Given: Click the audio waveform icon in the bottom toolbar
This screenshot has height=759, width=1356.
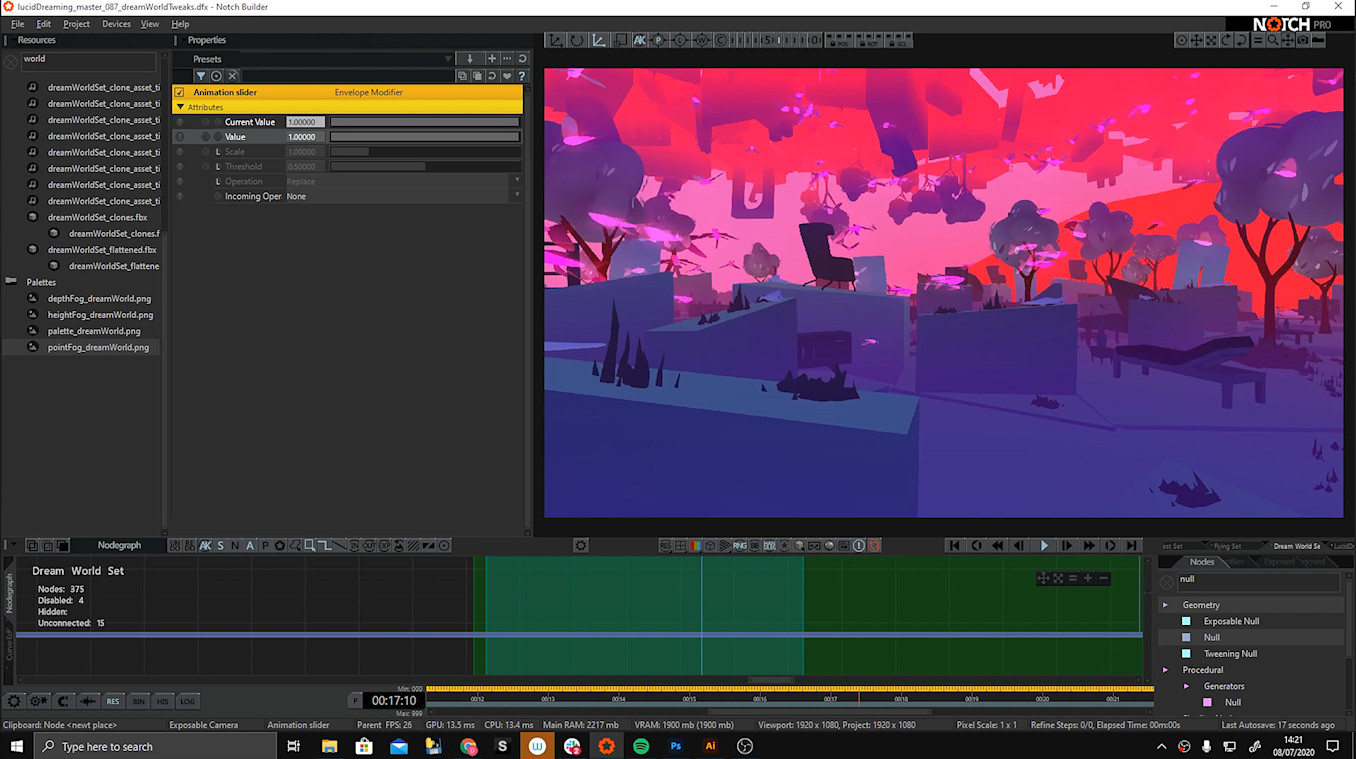Looking at the screenshot, I should pos(88,701).
